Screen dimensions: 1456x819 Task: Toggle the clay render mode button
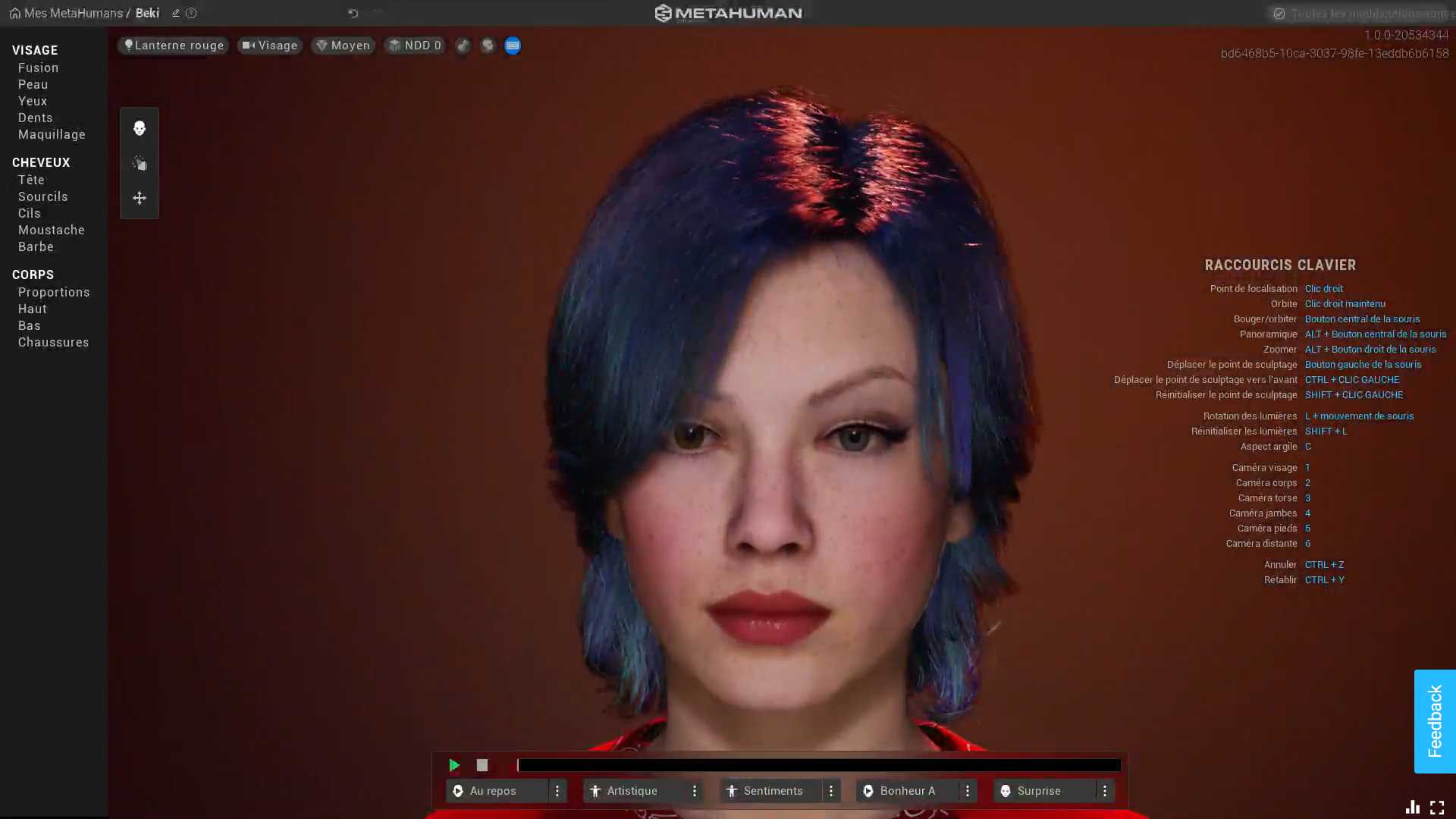463,45
